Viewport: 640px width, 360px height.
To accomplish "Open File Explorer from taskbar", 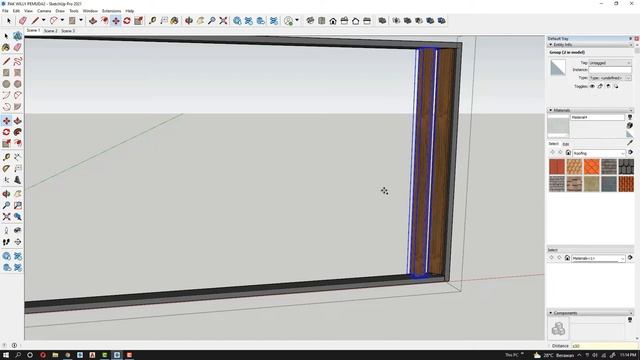I will tap(55, 355).
